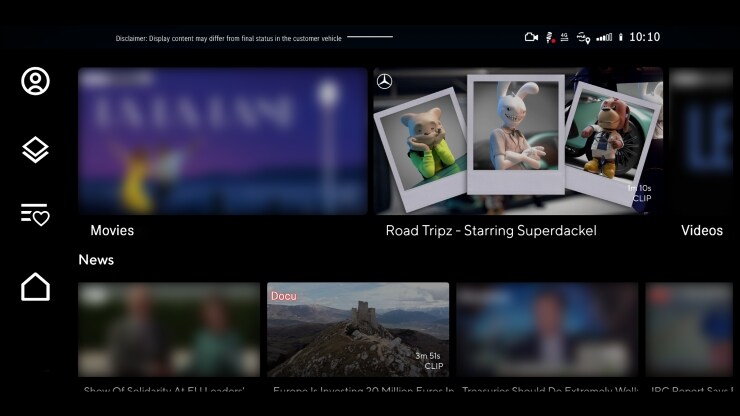The image size is (740, 416).
Task: Open the favorites list icon
Action: (35, 214)
